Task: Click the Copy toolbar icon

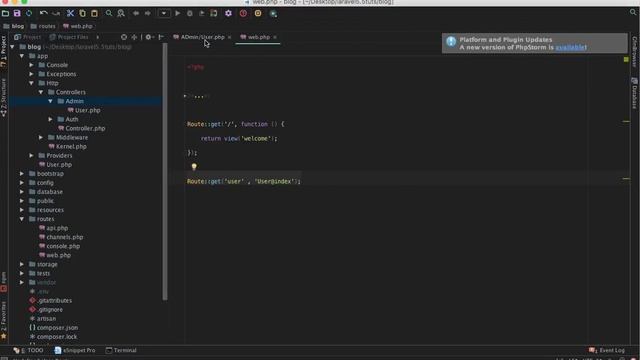Action: pos(82,13)
